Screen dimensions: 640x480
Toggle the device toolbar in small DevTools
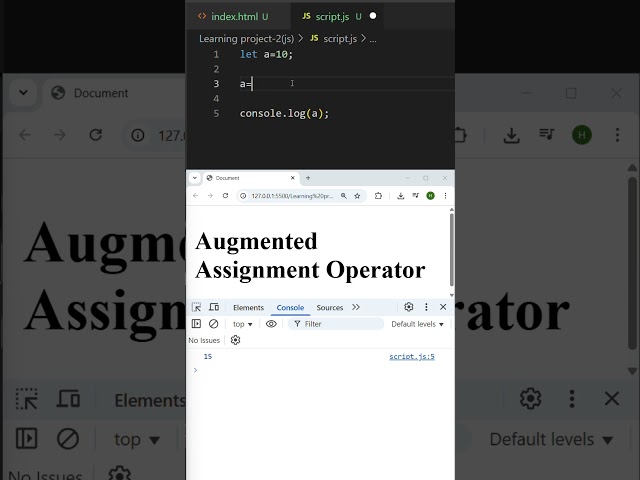[x=214, y=307]
